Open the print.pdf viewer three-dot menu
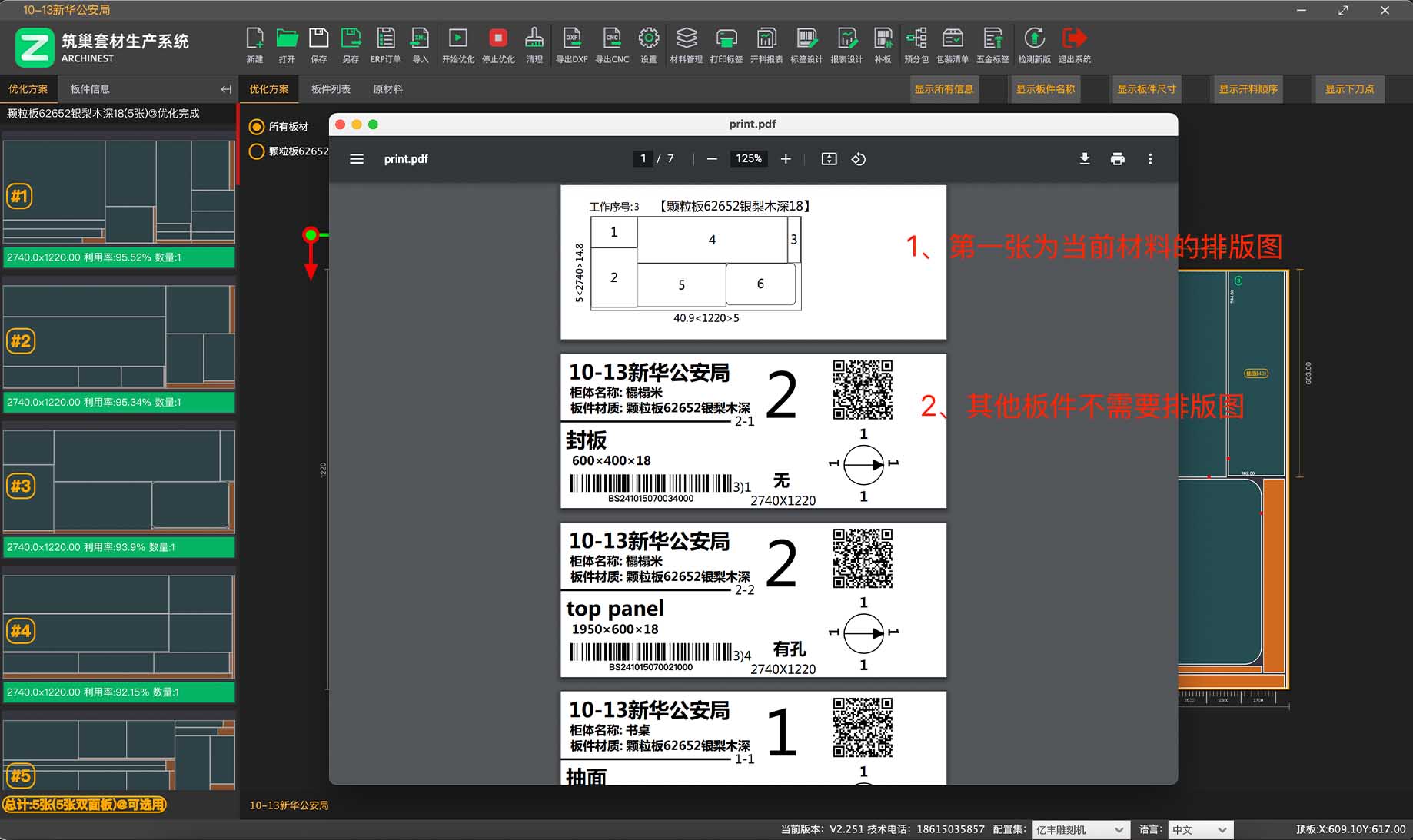This screenshot has width=1413, height=840. coord(1150,159)
